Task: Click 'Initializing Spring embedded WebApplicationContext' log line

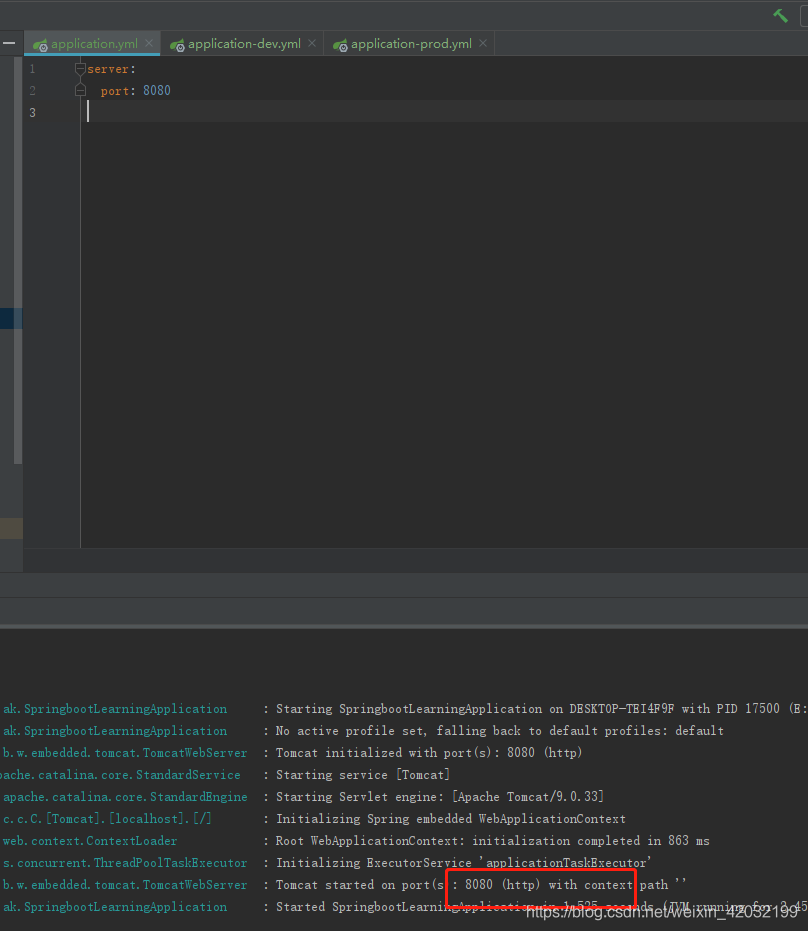Action: [x=451, y=819]
